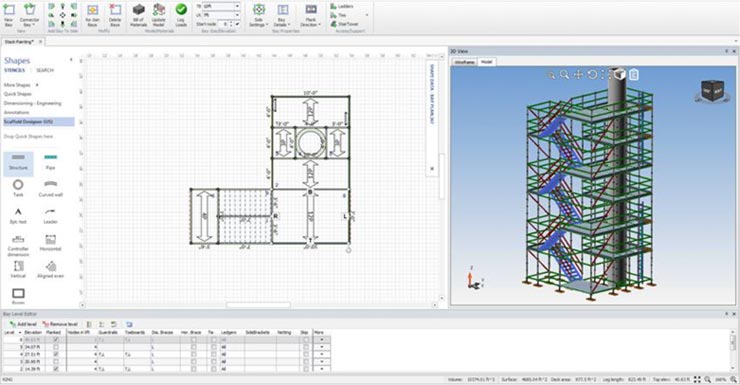Toggle Skip checkbox for level 3
Image resolution: width=740 pixels, height=385 pixels.
(306, 361)
